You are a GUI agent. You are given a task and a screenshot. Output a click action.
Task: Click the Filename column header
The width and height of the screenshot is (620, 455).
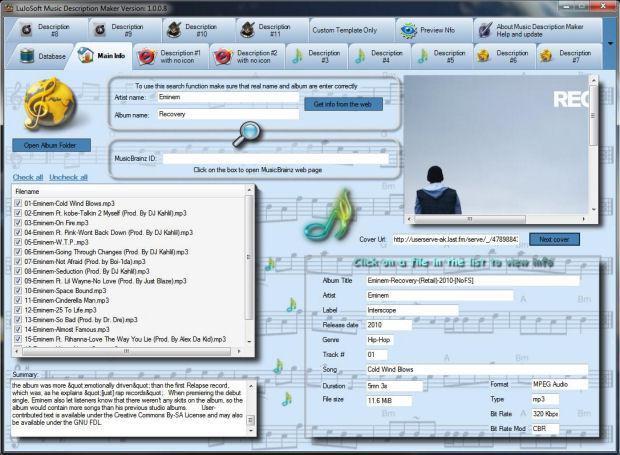point(129,191)
